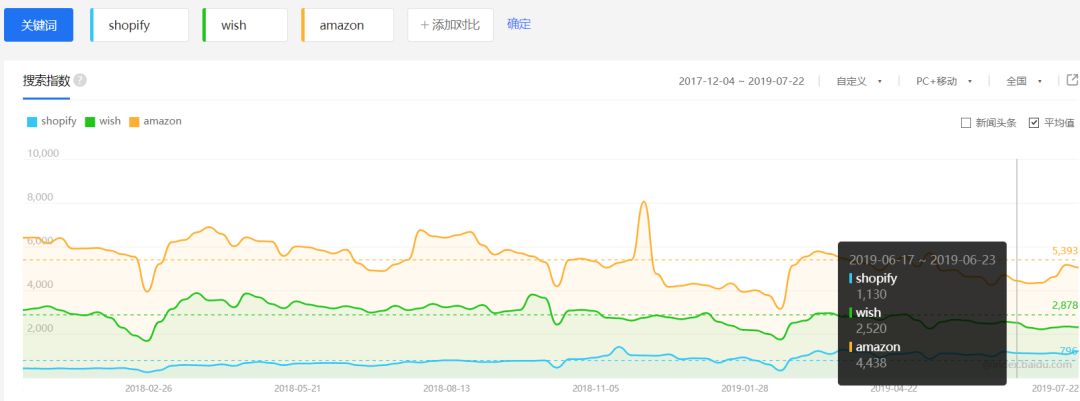Click the blue 关键词 button

click(38, 25)
